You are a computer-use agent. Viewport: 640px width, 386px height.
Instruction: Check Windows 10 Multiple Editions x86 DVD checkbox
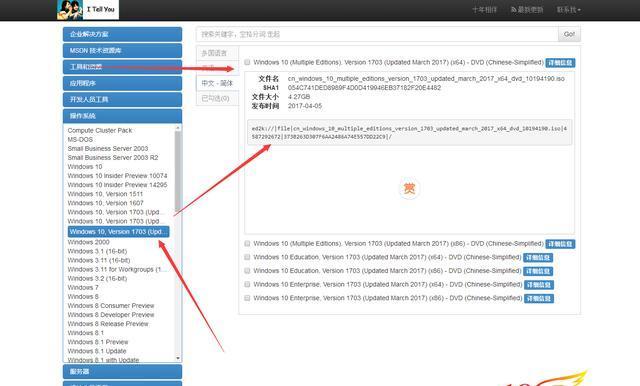[x=247, y=243]
